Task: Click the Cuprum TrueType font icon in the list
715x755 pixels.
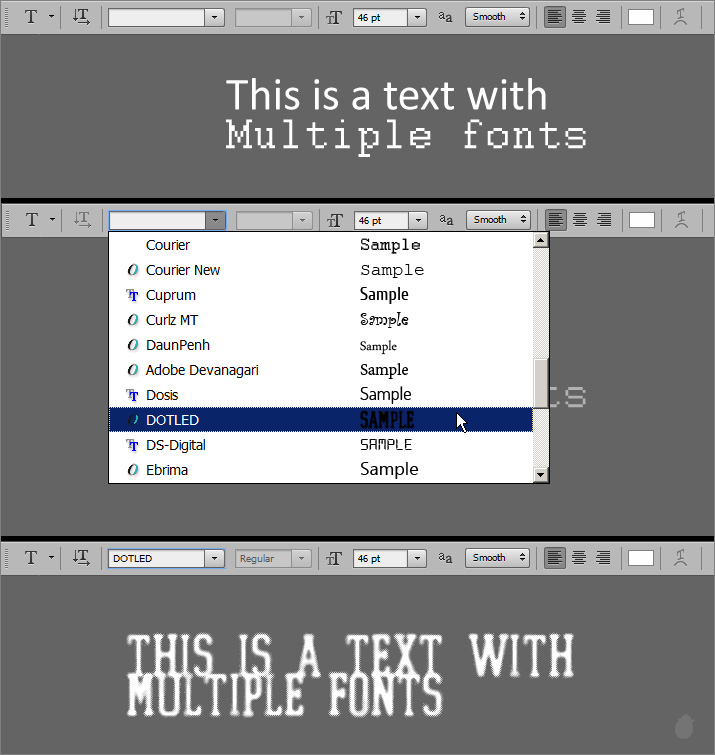Action: [x=132, y=295]
